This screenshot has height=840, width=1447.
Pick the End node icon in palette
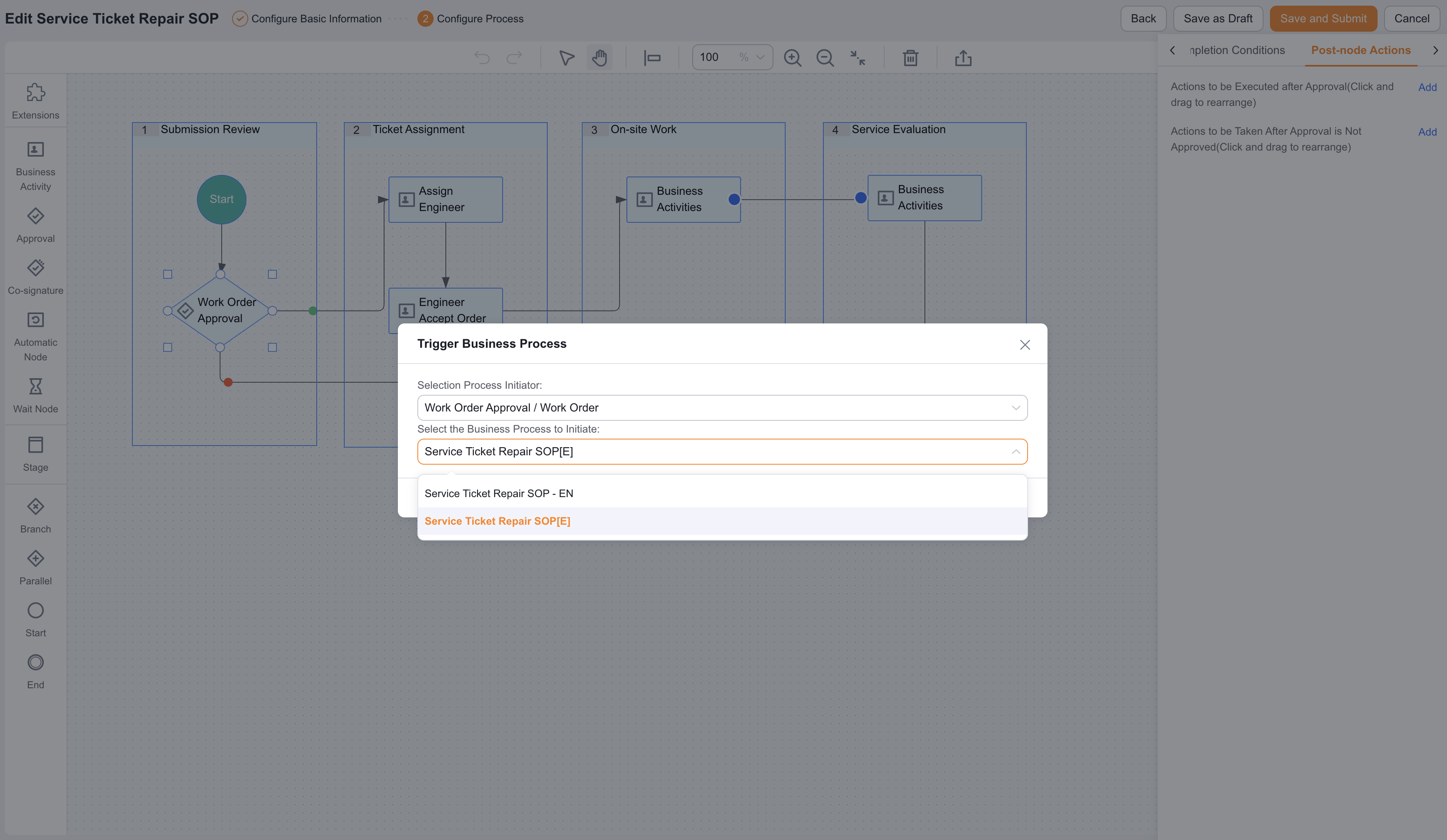(36, 662)
